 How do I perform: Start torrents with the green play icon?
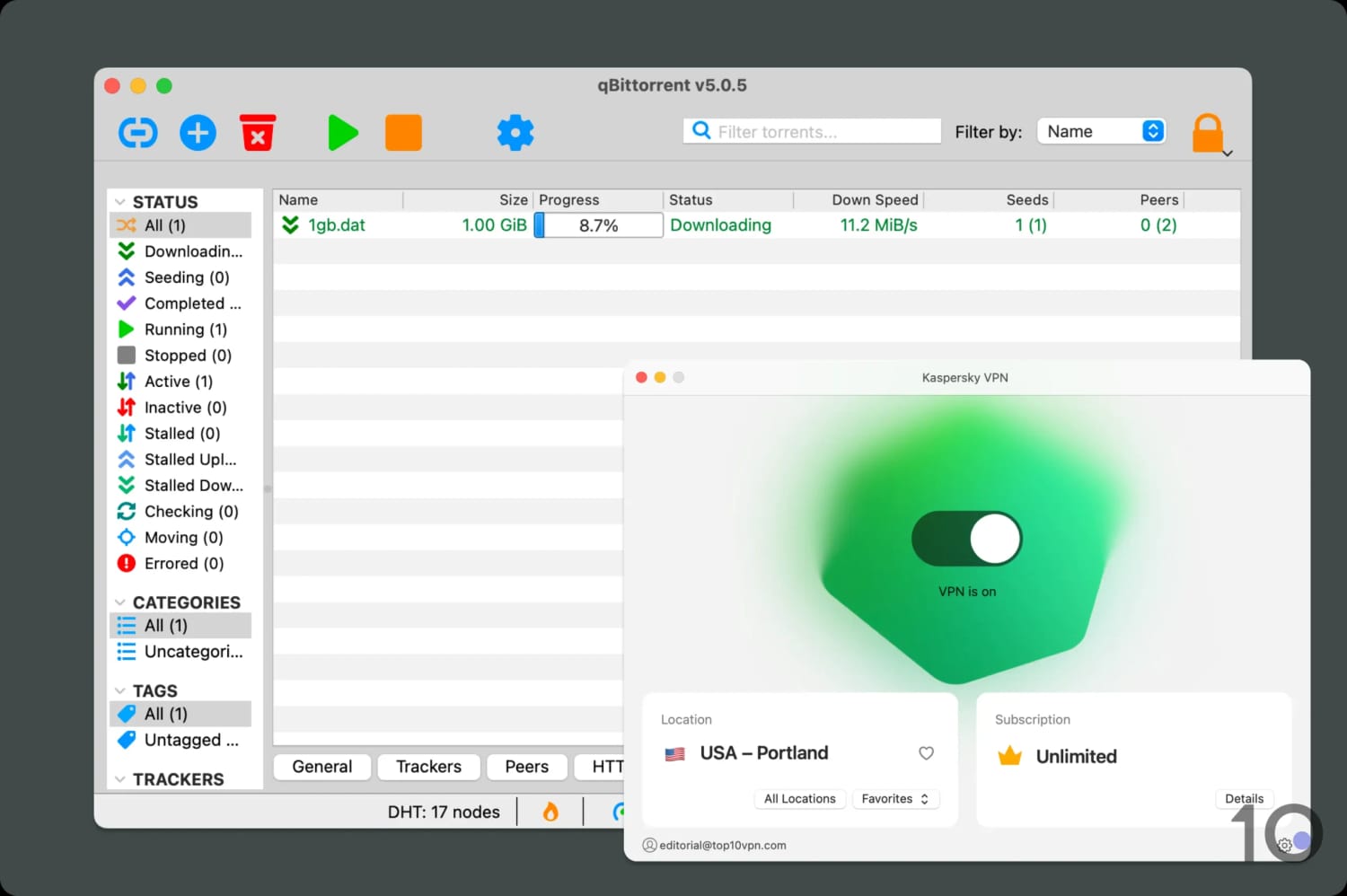pyautogui.click(x=343, y=133)
